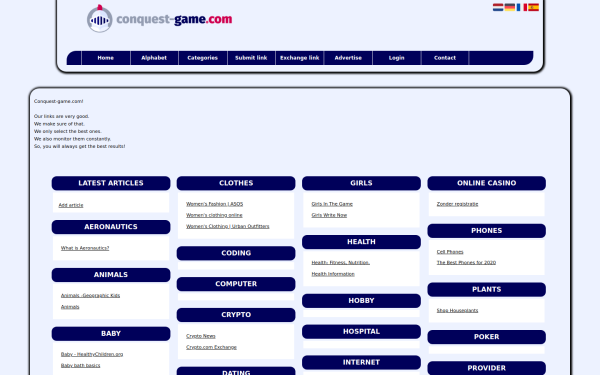Image resolution: width=600 pixels, height=375 pixels.
Task: Open the Poker category header
Action: click(487, 337)
